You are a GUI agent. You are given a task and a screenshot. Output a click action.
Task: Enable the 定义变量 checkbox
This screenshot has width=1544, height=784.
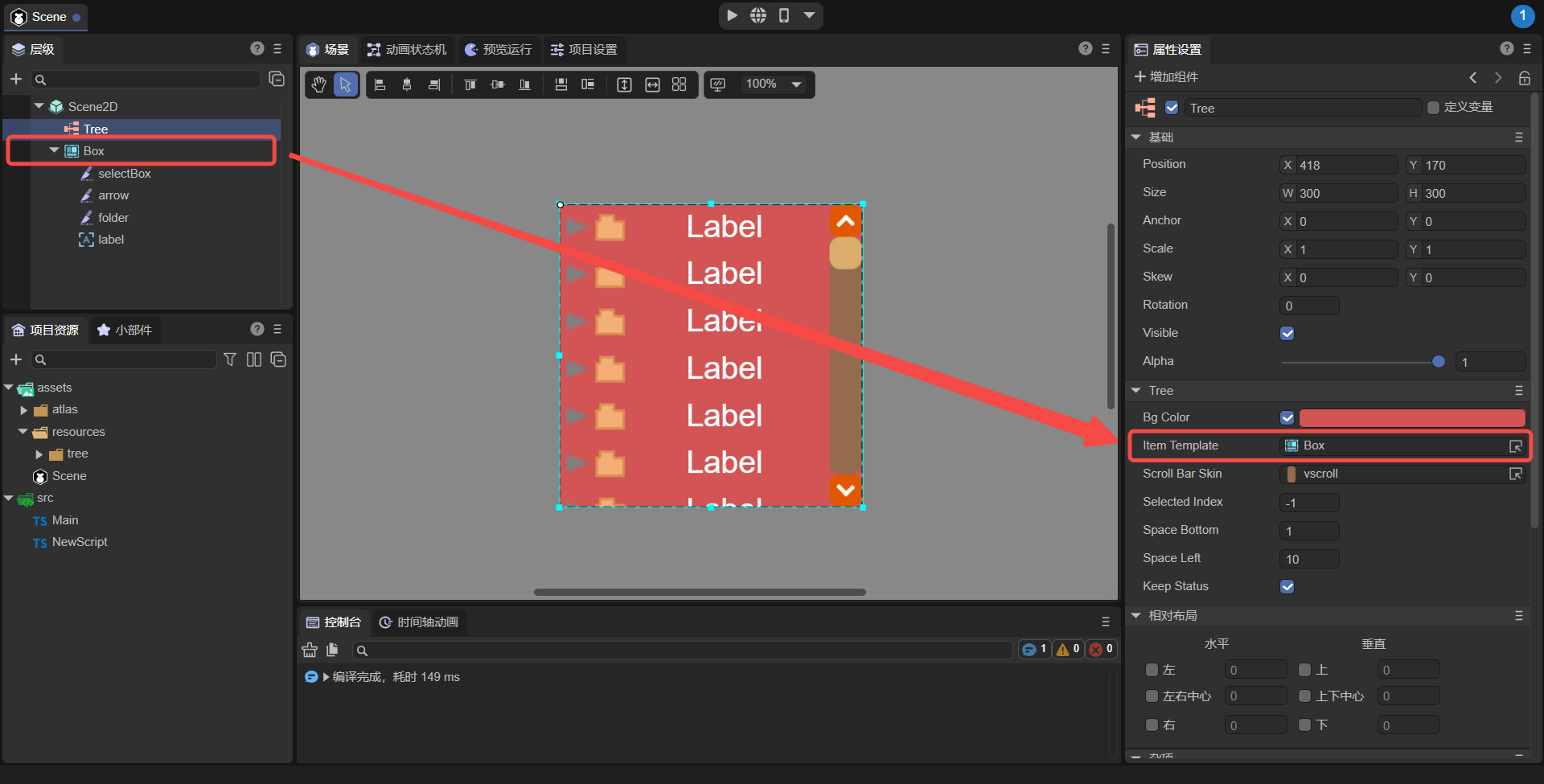(1433, 108)
